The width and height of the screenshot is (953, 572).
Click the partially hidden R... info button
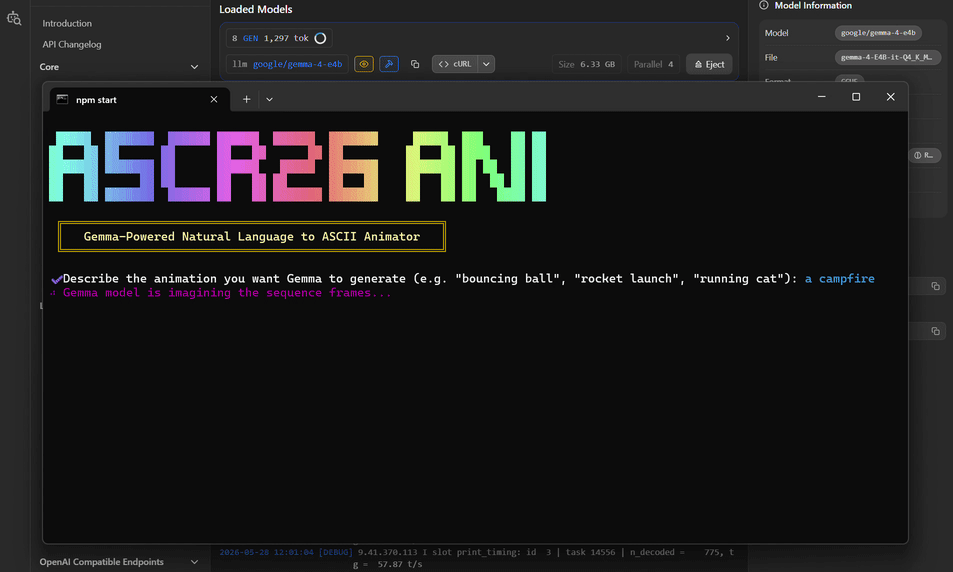point(924,156)
